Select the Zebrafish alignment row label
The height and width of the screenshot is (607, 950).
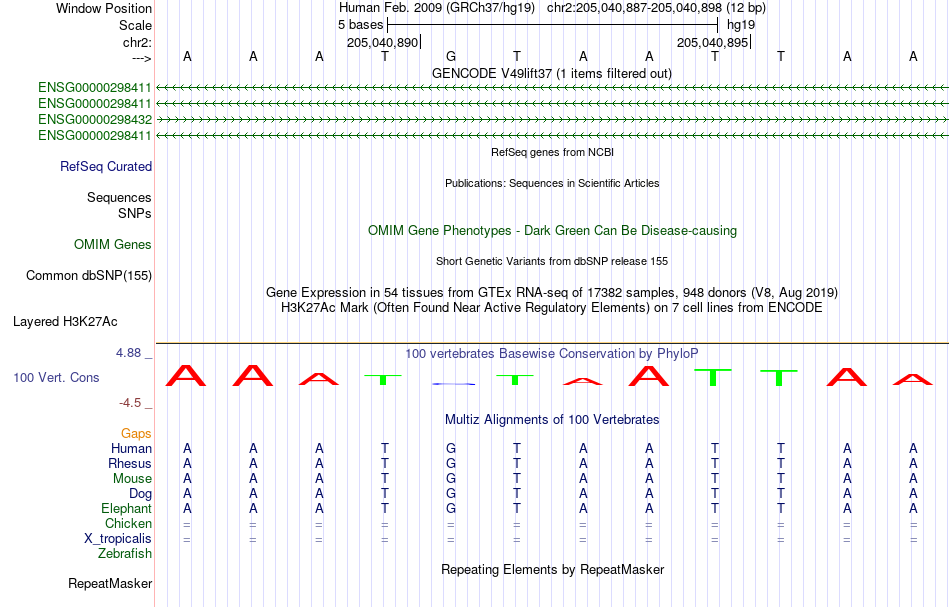point(125,553)
